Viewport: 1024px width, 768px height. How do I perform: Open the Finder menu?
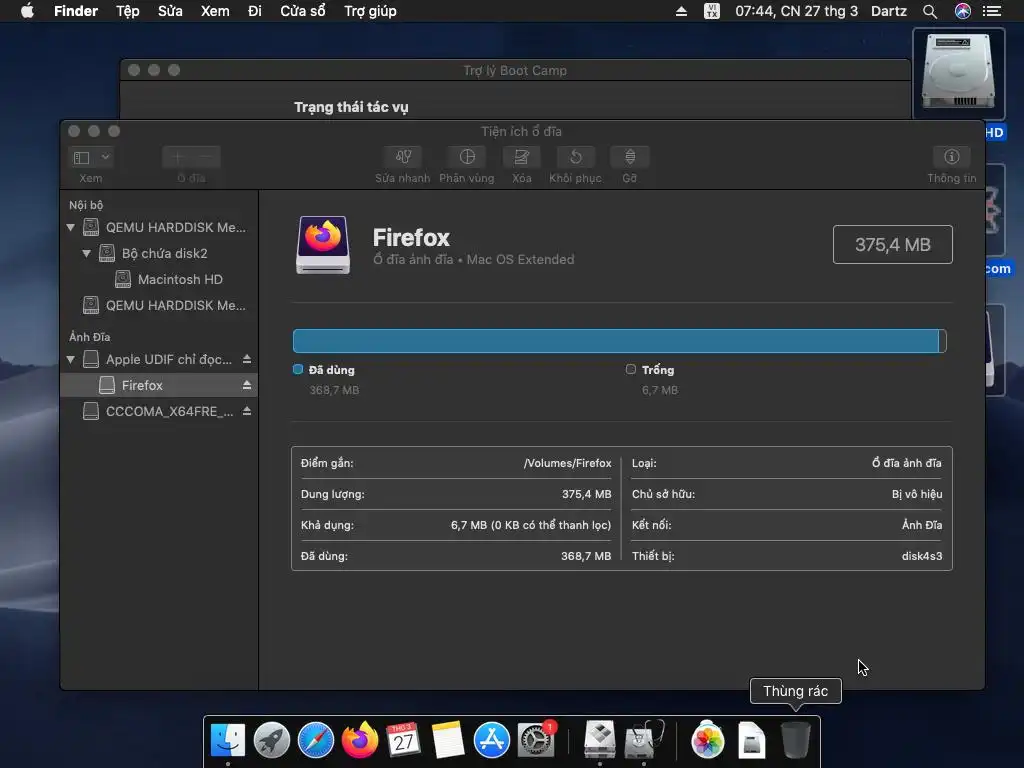point(76,11)
